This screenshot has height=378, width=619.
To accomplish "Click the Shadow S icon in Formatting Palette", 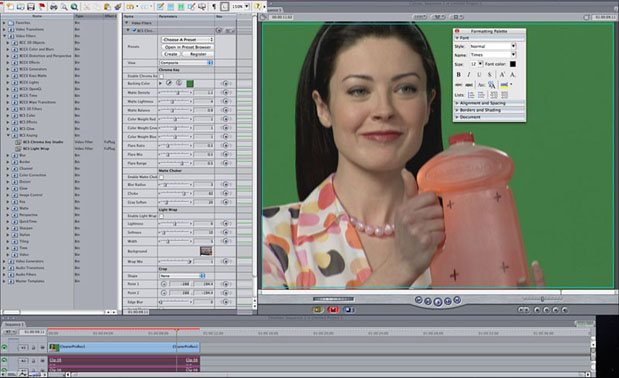I will tap(489, 74).
